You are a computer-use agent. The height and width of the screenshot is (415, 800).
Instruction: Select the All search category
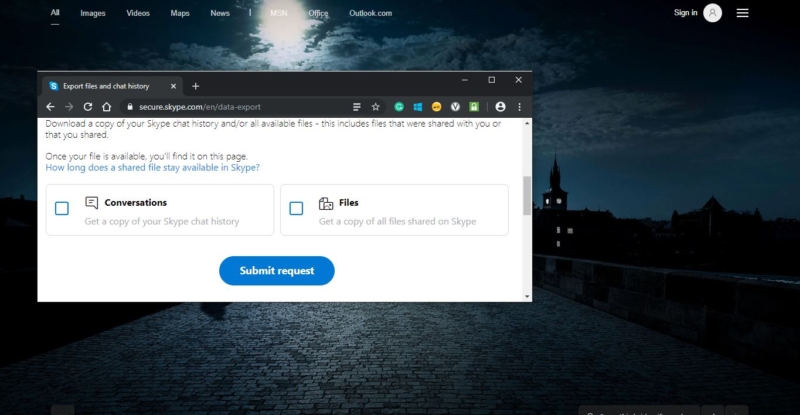pyautogui.click(x=55, y=13)
